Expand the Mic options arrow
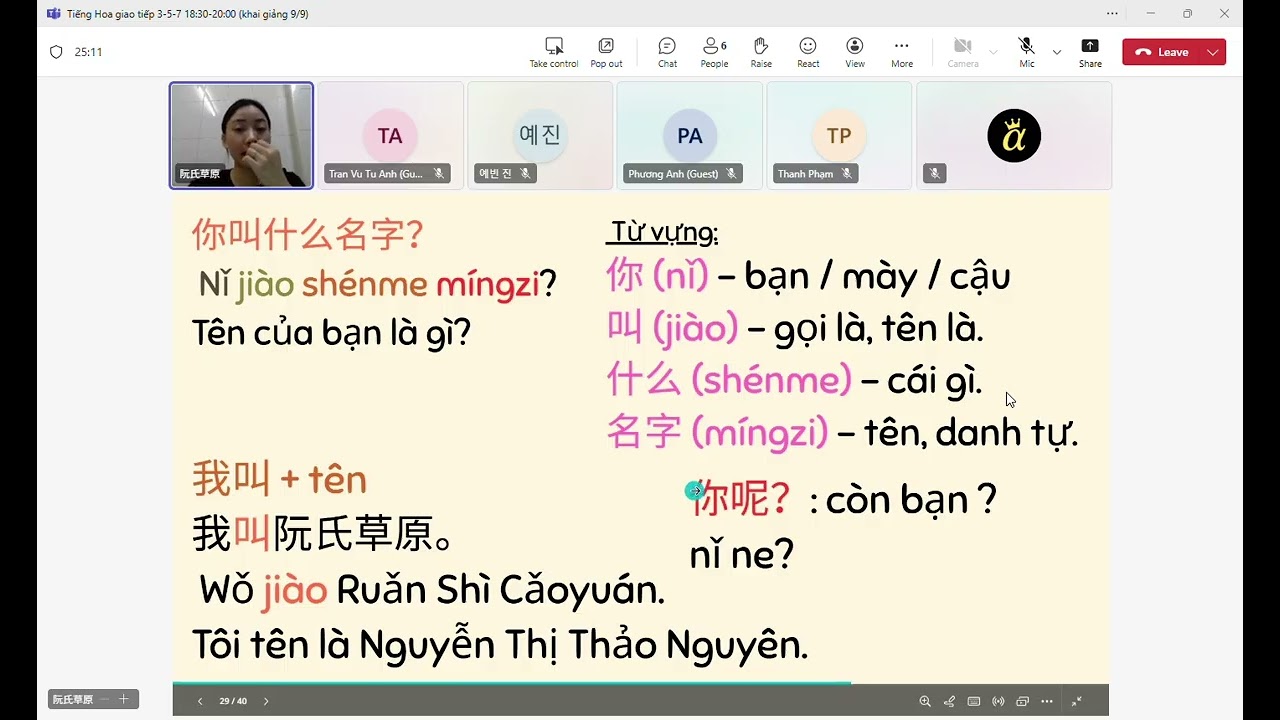 [x=1057, y=52]
